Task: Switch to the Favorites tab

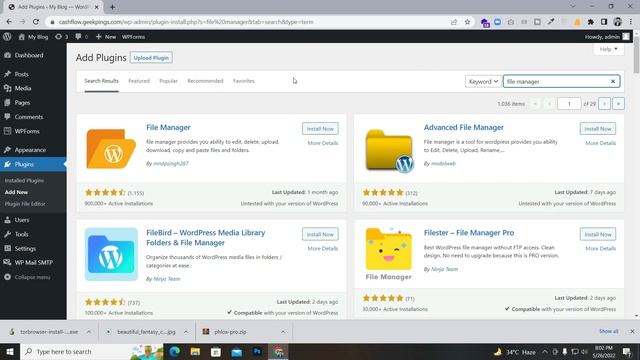Action: point(244,81)
